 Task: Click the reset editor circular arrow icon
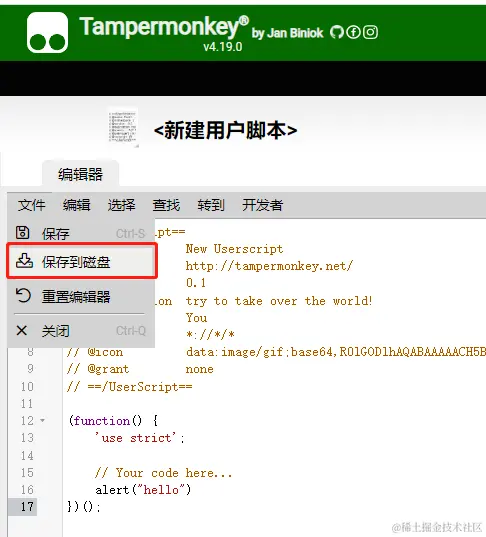(x=23, y=296)
